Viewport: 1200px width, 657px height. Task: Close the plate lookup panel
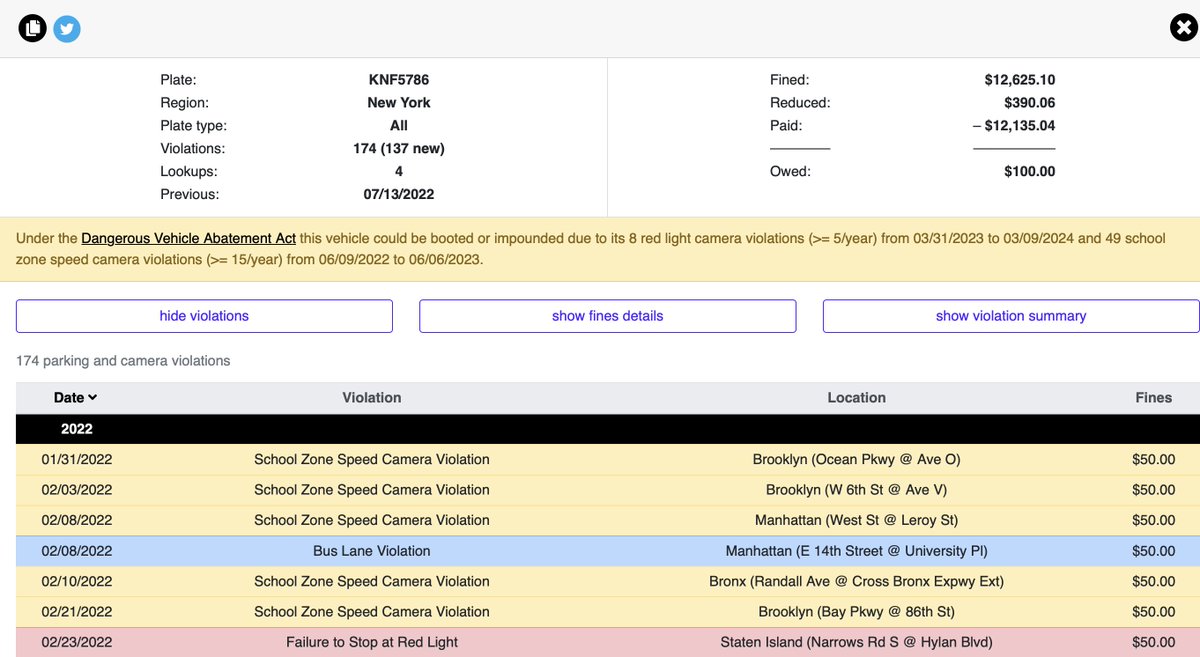(1183, 27)
